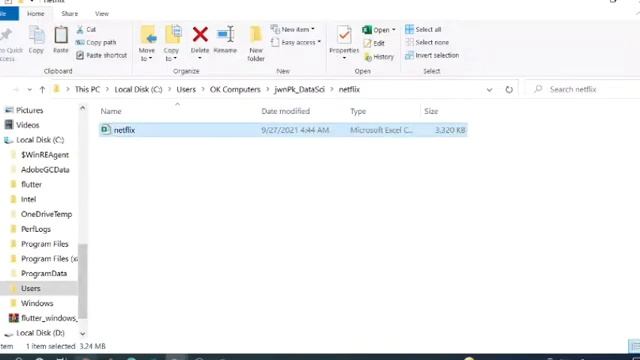The height and width of the screenshot is (360, 640).
Task: Open the Properties dropdown arrow
Action: click(344, 59)
